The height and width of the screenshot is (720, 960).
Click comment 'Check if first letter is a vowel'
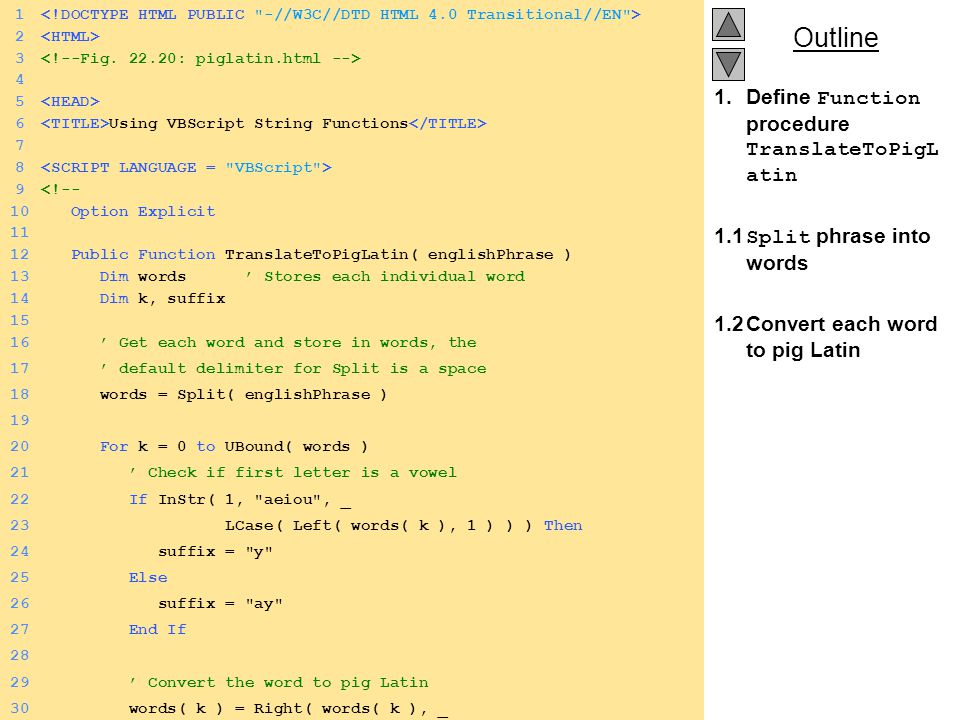point(293,473)
